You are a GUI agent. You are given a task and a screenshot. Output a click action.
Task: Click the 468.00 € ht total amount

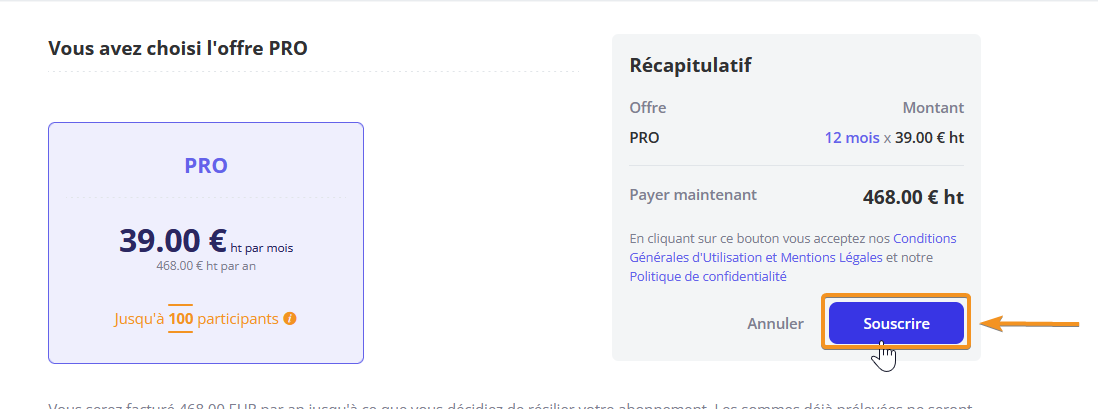913,197
